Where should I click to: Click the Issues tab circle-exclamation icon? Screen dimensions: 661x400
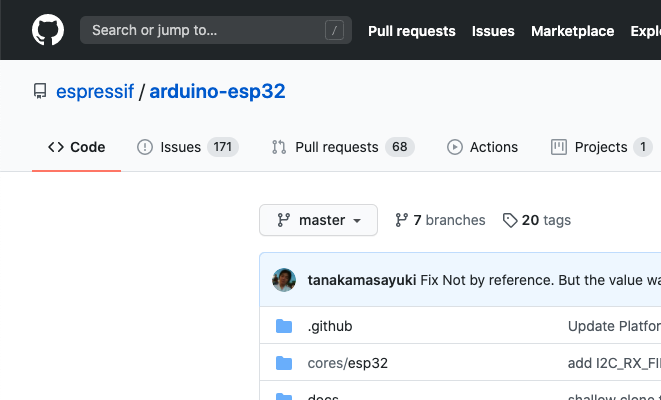tap(145, 147)
